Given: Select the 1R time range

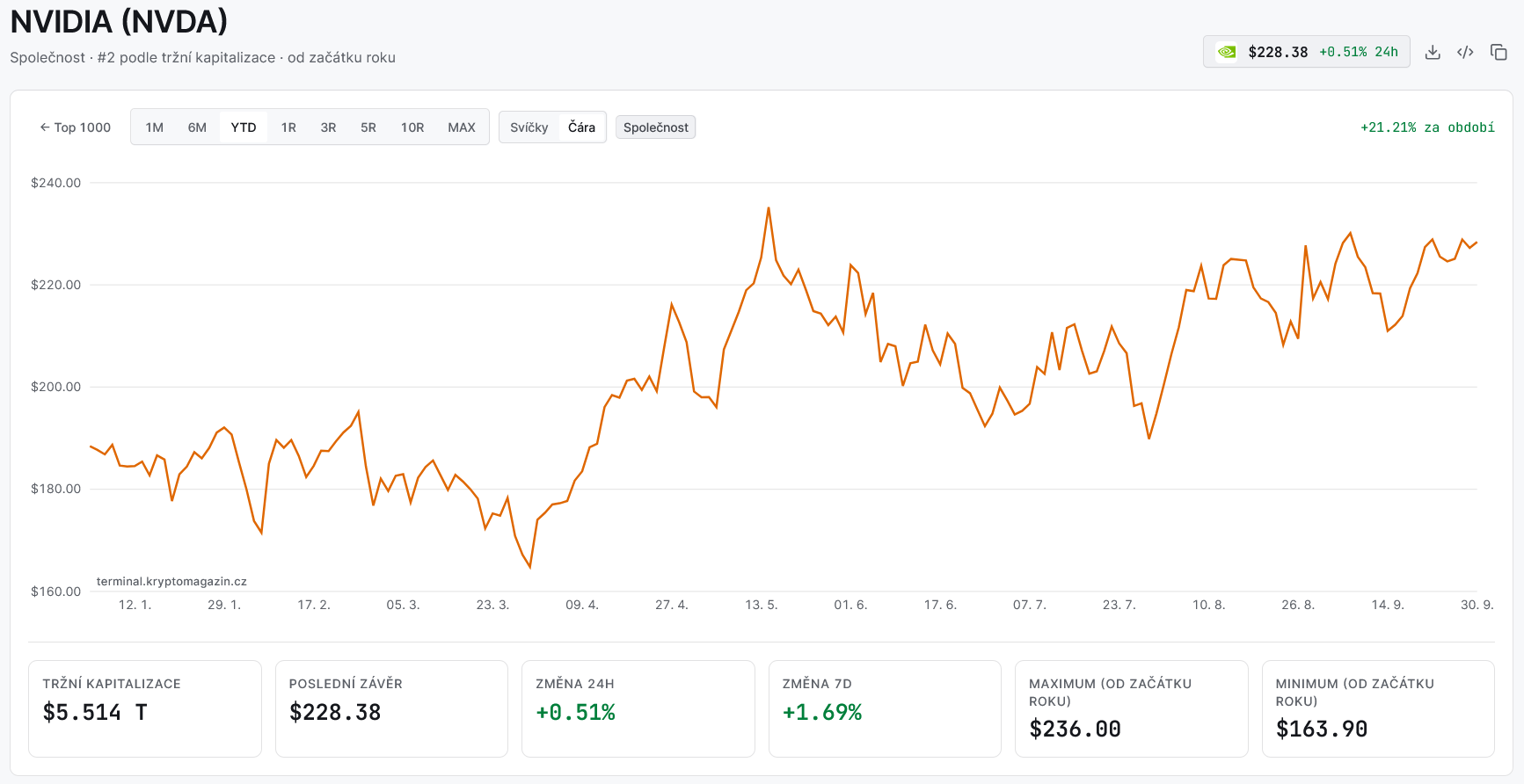Looking at the screenshot, I should [288, 127].
